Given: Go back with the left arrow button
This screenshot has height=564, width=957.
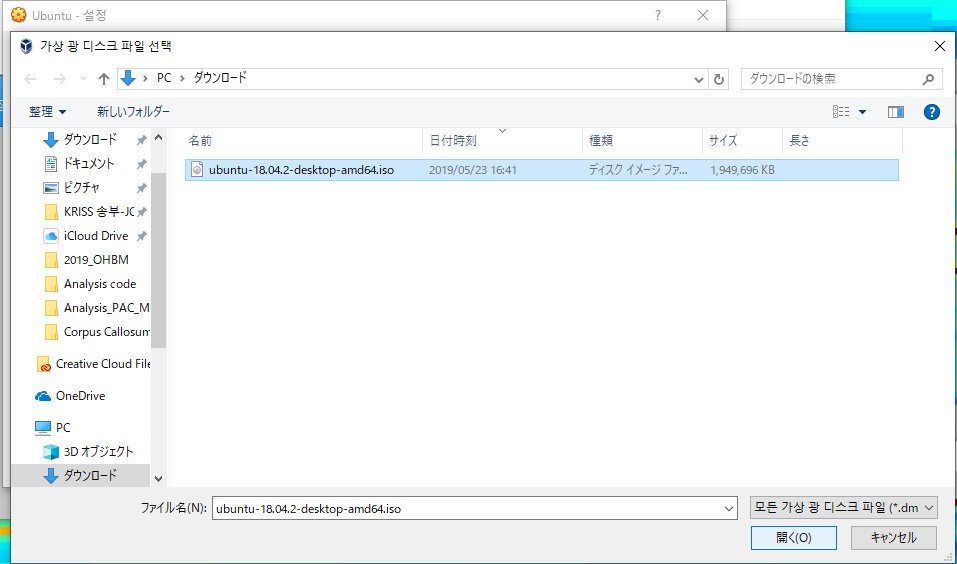Looking at the screenshot, I should pos(30,79).
